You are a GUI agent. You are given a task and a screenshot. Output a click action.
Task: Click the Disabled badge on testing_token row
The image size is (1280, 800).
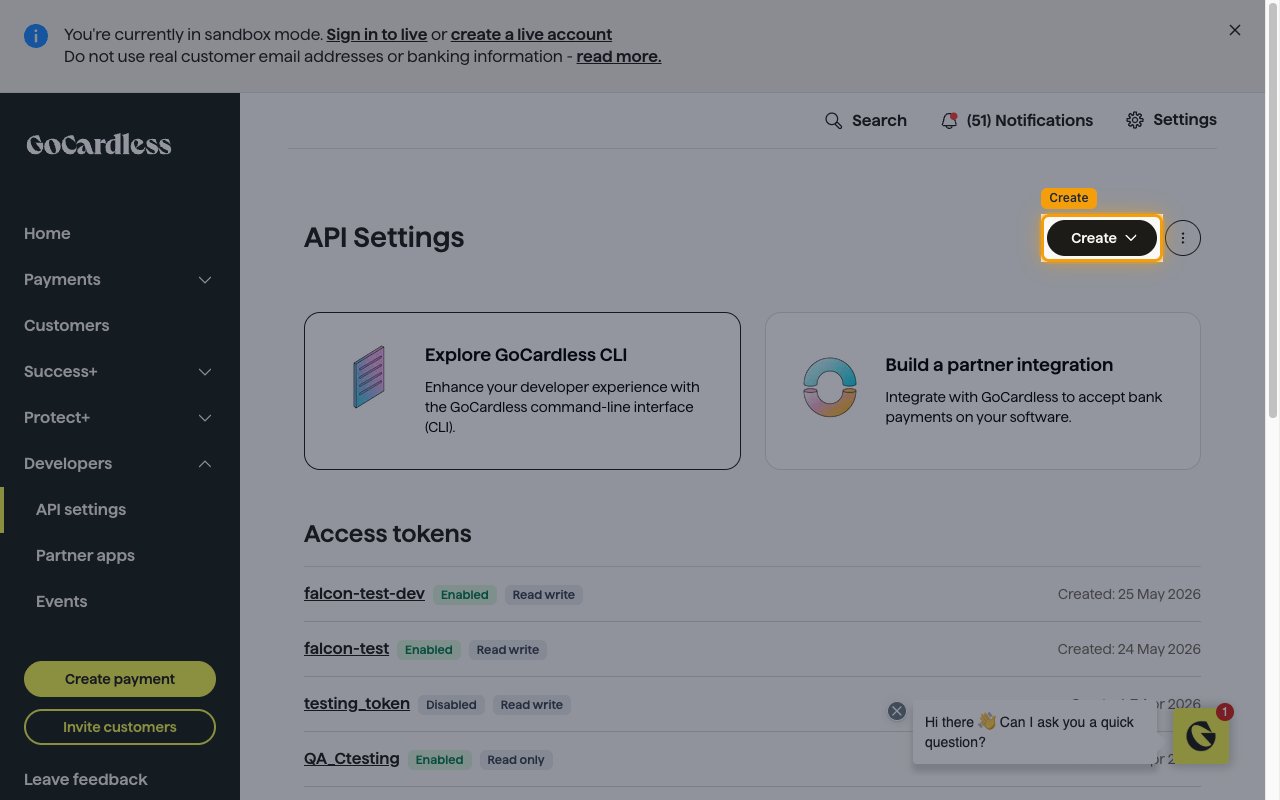[451, 704]
